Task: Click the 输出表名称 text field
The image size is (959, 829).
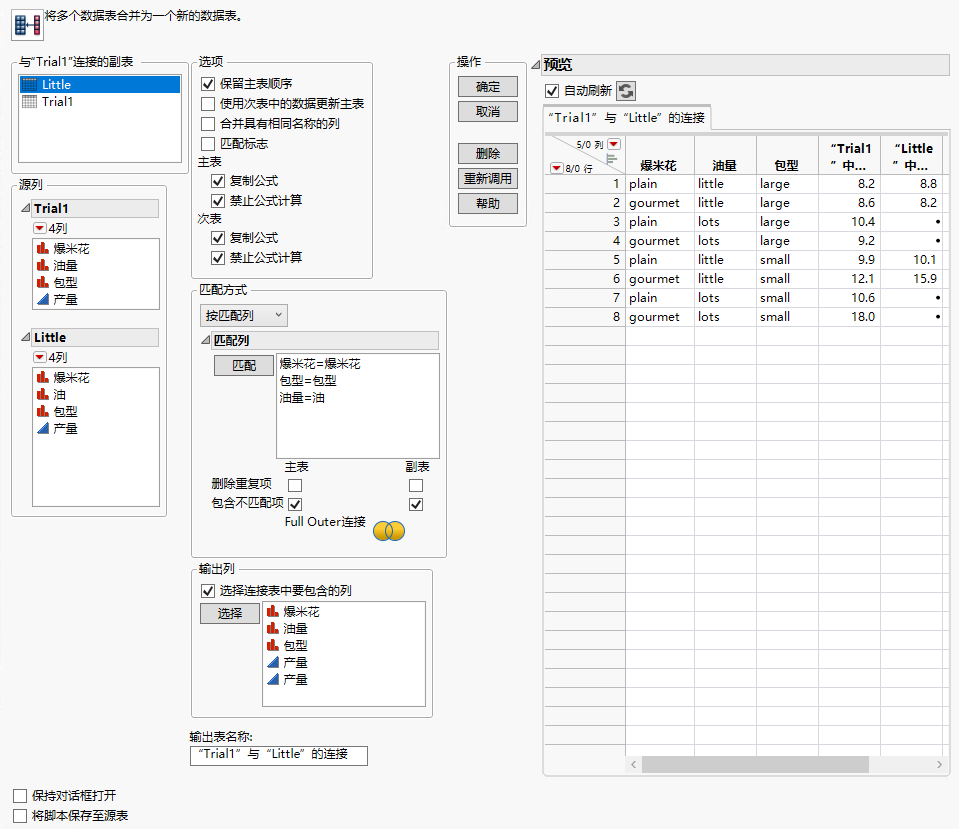Action: tap(278, 755)
